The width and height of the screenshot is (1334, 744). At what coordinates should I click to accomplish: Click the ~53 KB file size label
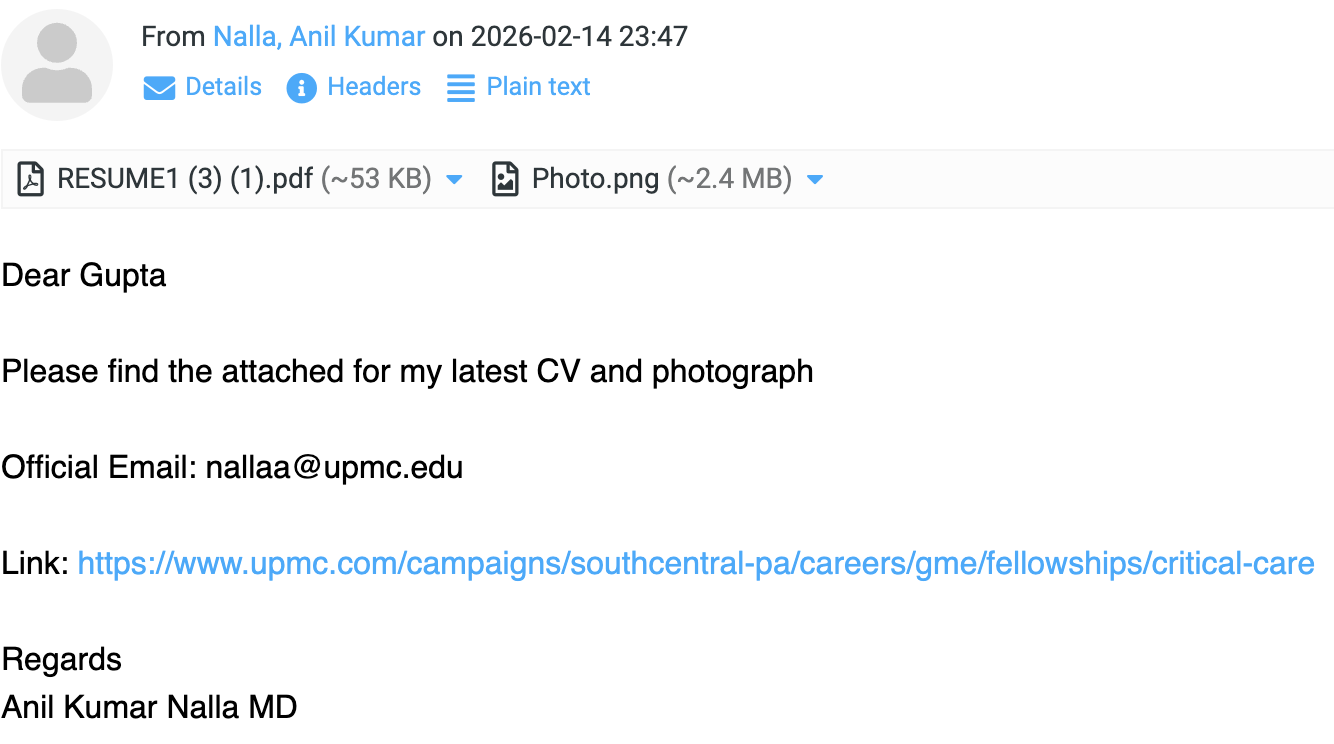coord(376,179)
